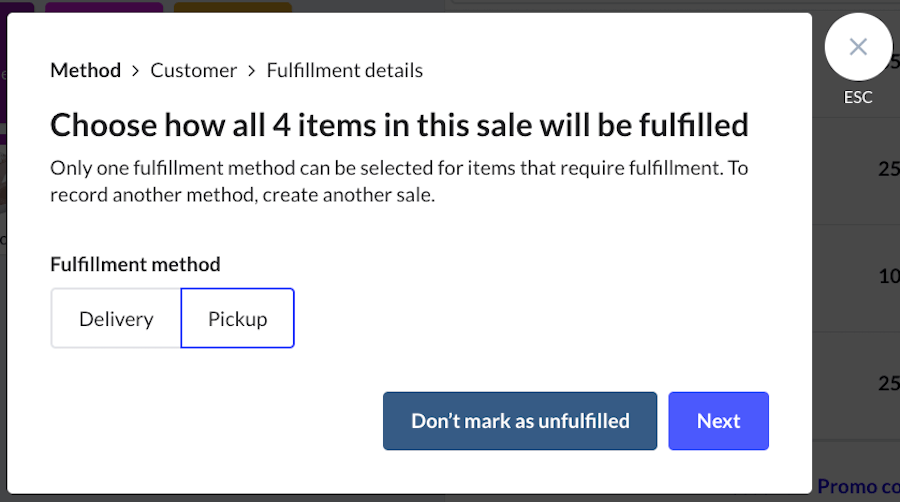The image size is (900, 502).
Task: Click the Fulfillment method field label
Action: click(x=135, y=264)
